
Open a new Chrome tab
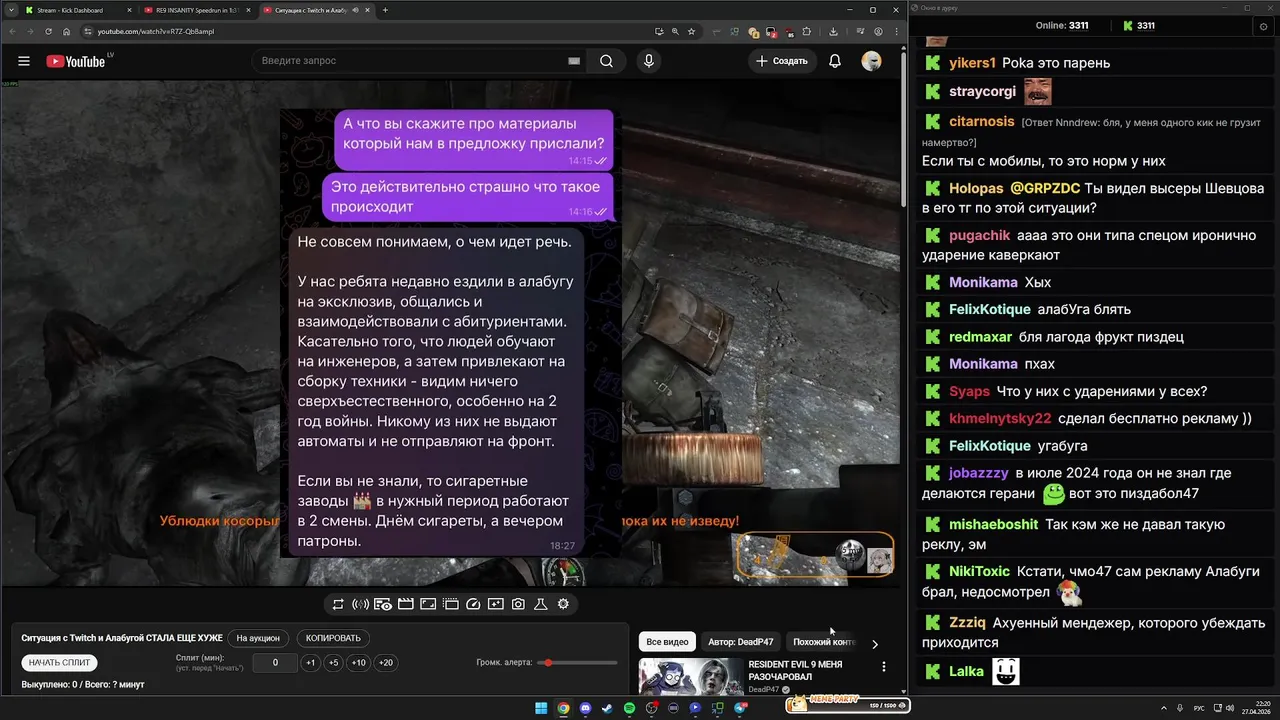pyautogui.click(x=386, y=10)
